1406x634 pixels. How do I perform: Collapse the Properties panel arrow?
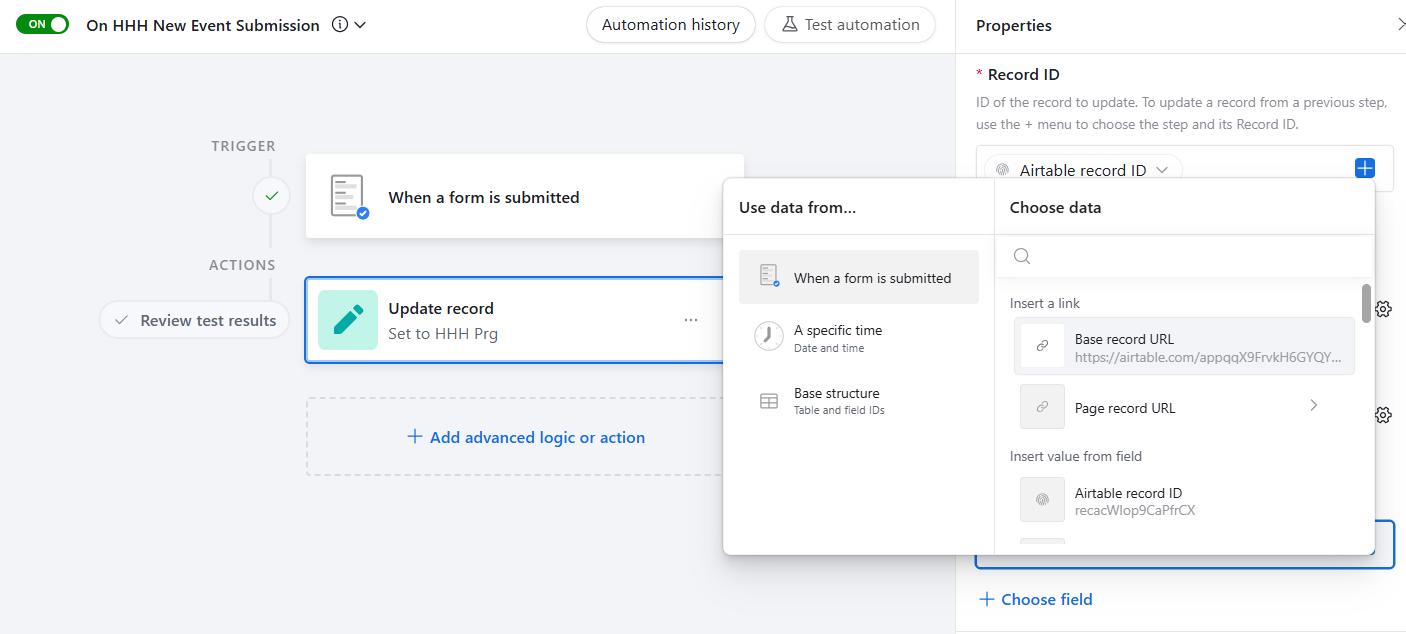tap(1400, 25)
